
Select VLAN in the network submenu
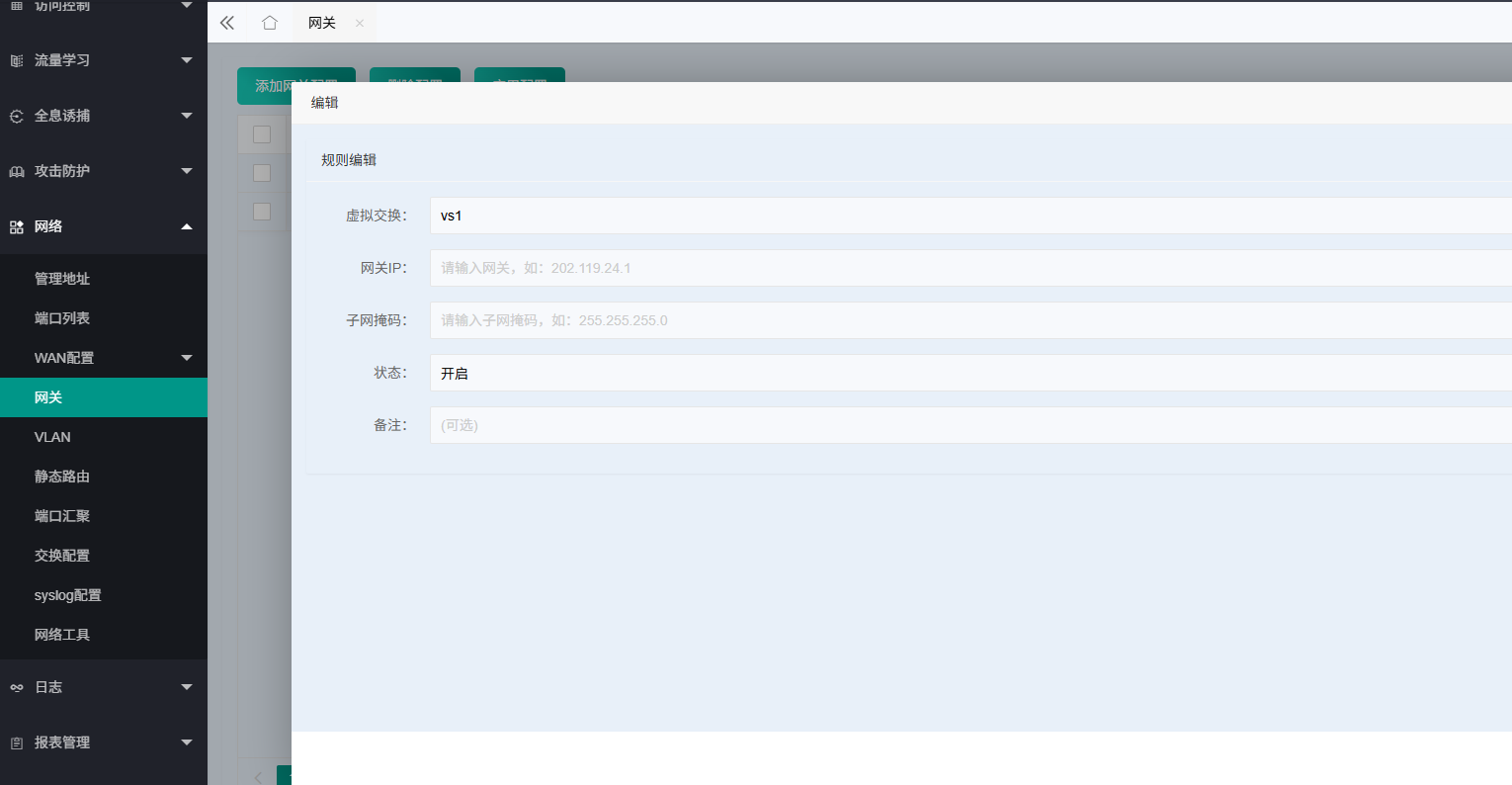[52, 437]
